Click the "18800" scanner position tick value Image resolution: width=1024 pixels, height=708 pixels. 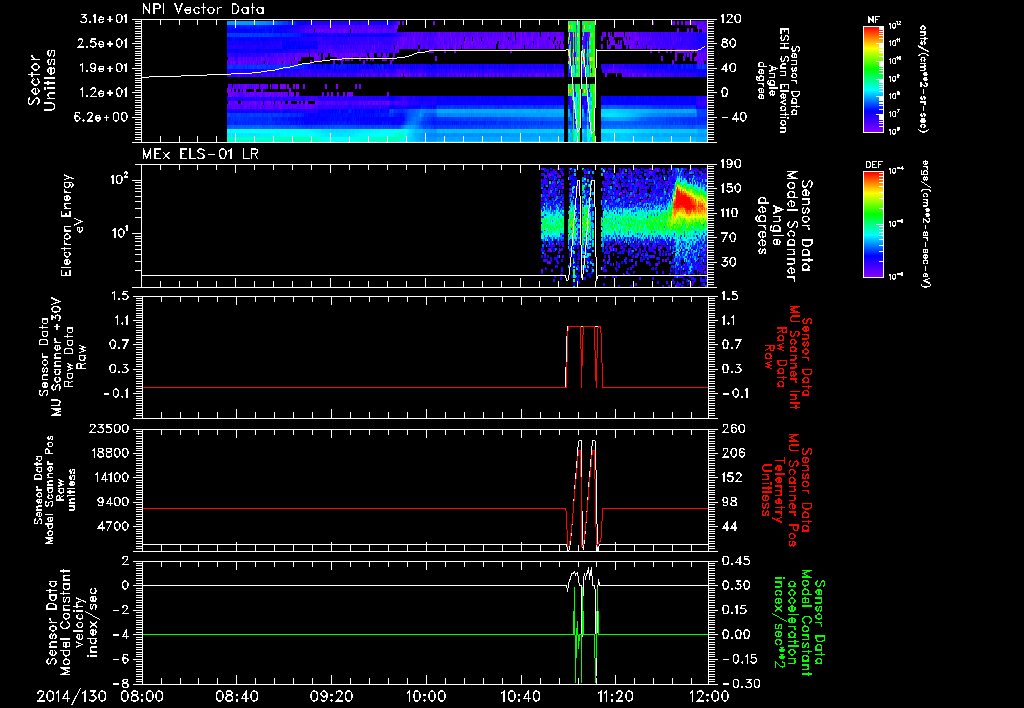point(108,453)
